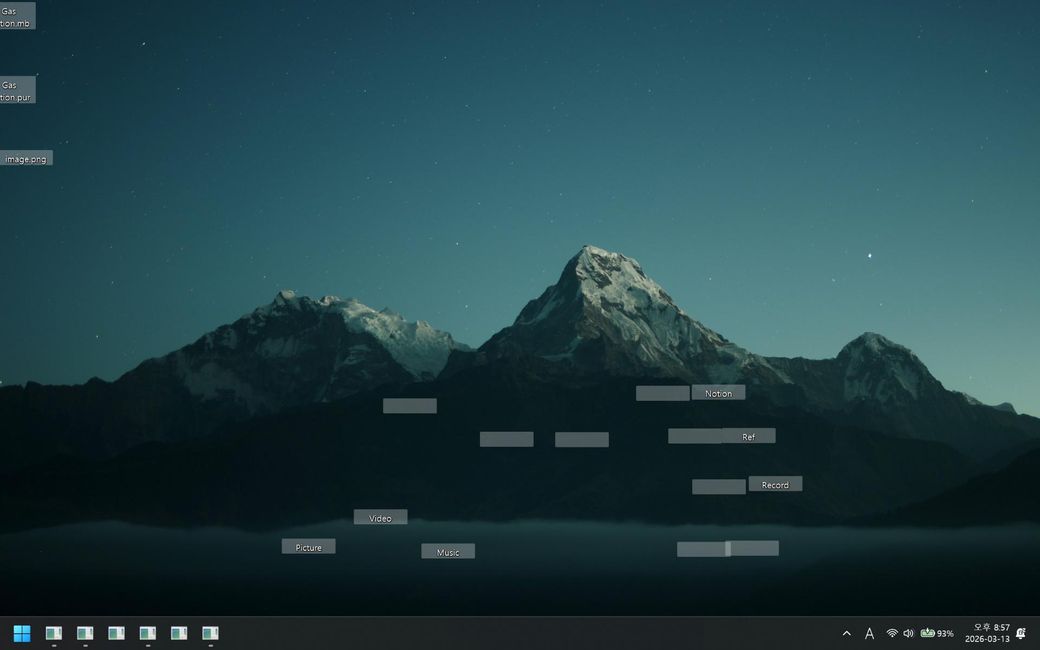Click the first taskbar app beside Start

[x=54, y=633]
